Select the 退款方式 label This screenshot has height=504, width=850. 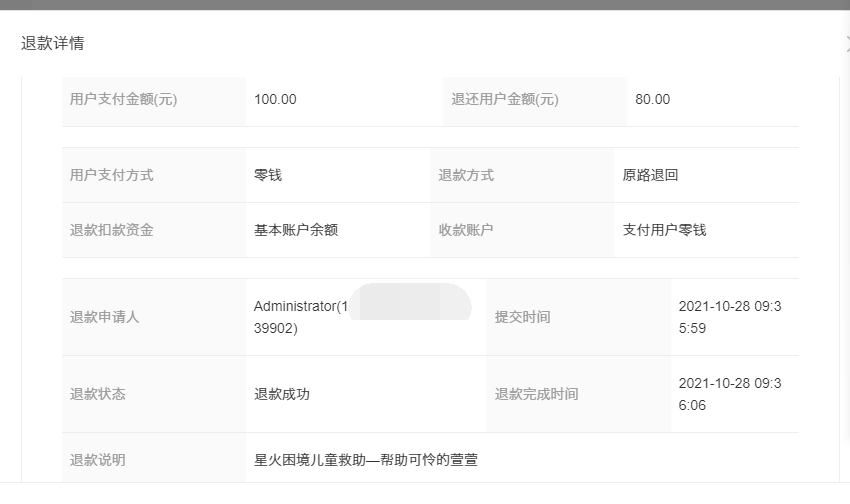tap(466, 175)
